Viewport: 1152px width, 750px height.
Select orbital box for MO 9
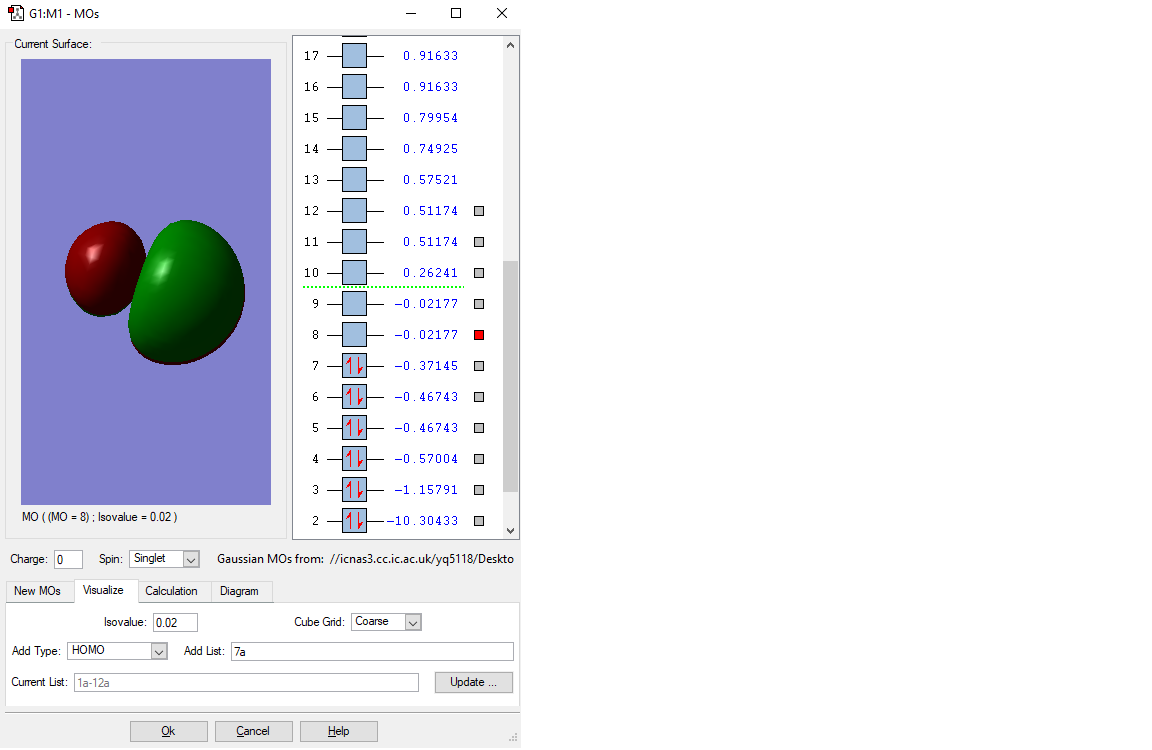pyautogui.click(x=354, y=303)
